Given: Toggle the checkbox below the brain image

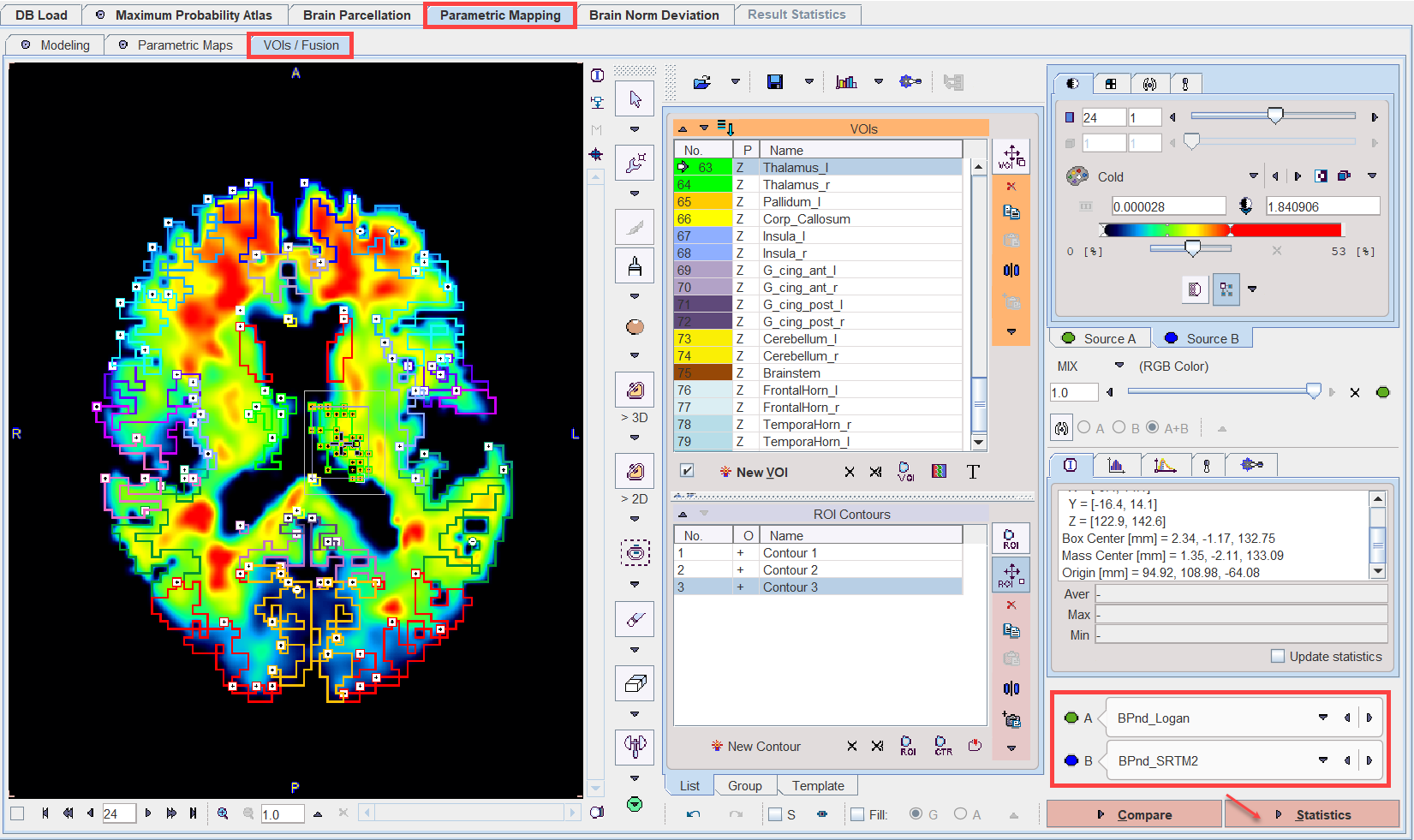Looking at the screenshot, I should point(17,813).
